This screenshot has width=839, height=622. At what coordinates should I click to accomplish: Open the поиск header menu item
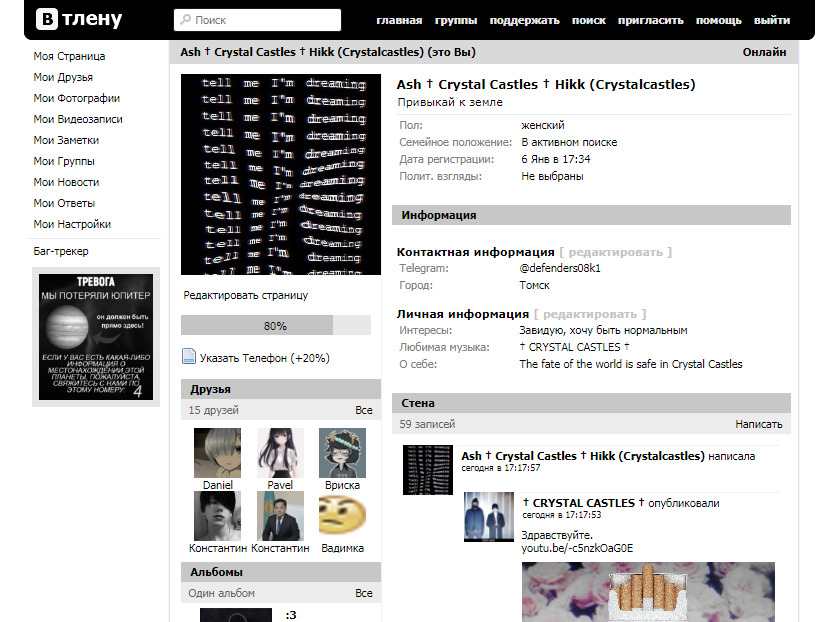coord(589,20)
